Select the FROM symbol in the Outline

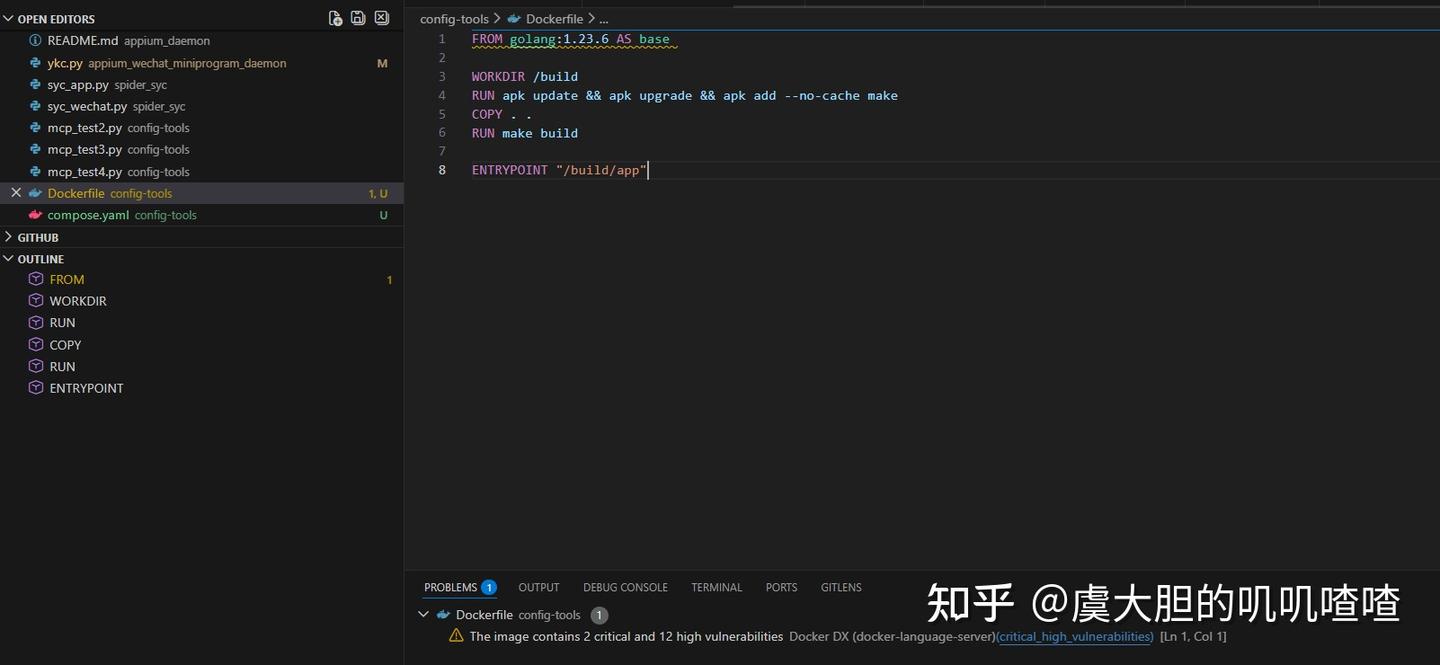66,279
